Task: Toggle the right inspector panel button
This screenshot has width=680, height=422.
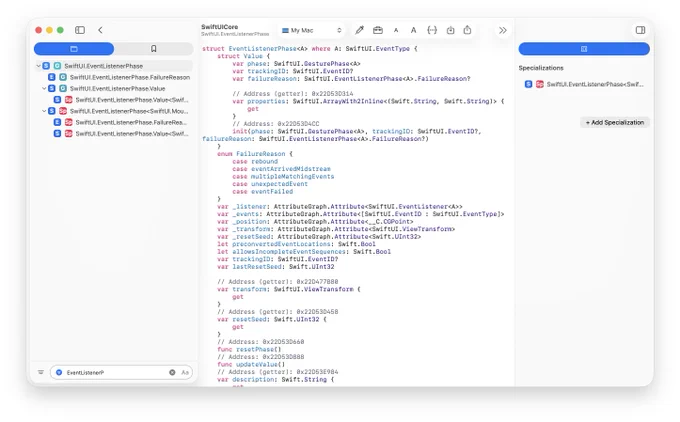Action: [x=640, y=30]
